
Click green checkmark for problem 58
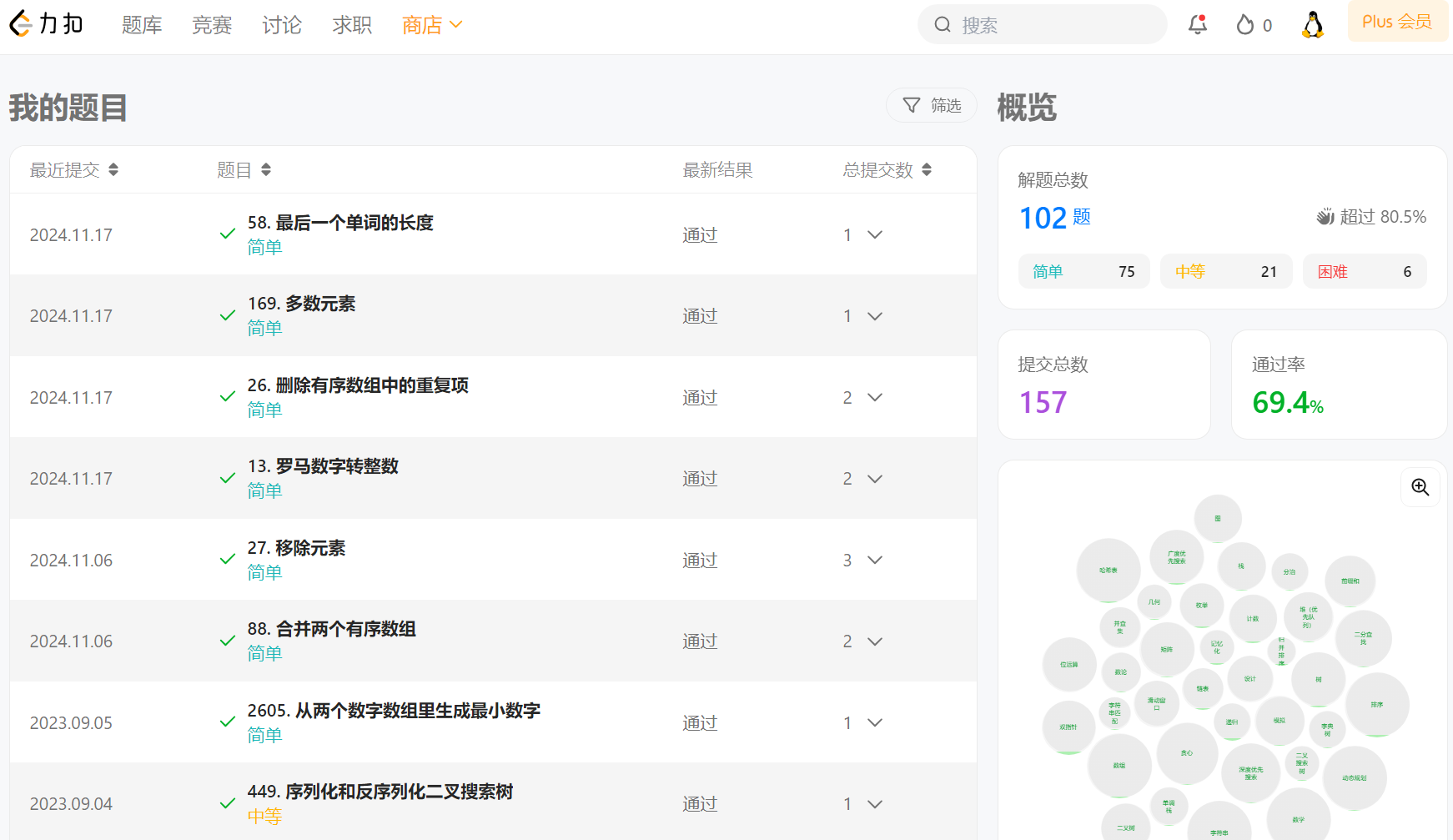[227, 234]
